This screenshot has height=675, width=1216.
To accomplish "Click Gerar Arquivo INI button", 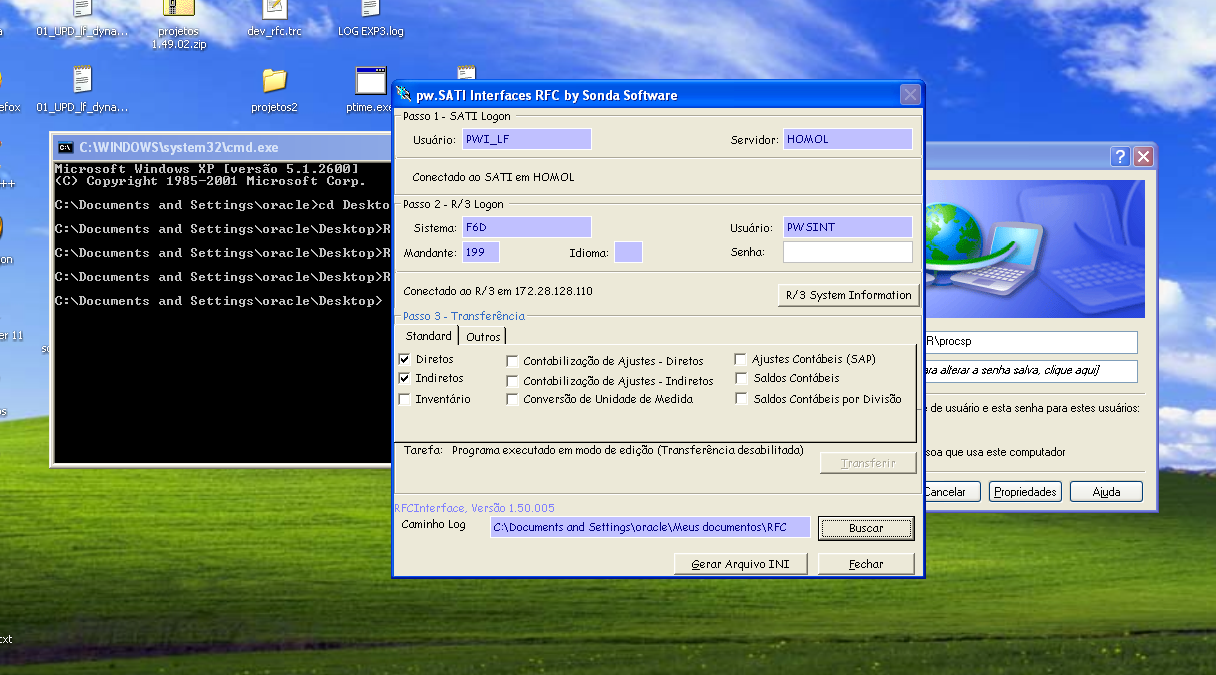I will tap(740, 564).
